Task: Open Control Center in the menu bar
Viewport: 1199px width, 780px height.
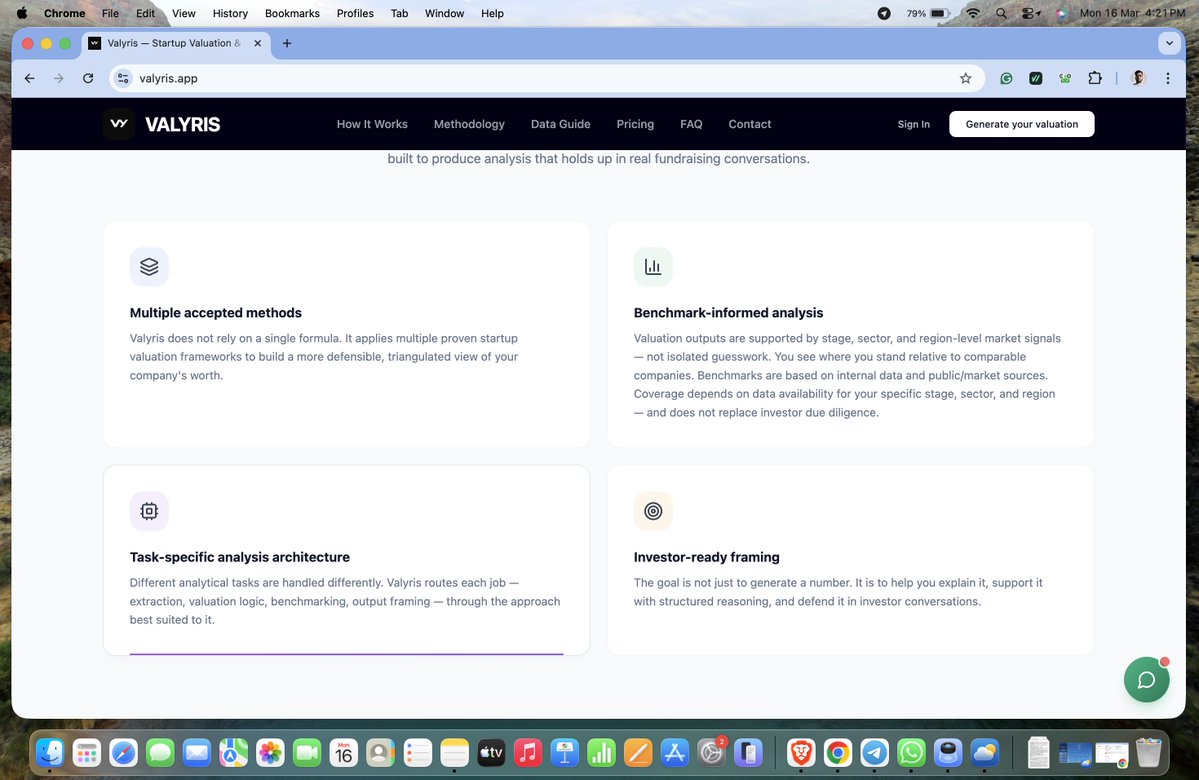Action: tap(1030, 13)
